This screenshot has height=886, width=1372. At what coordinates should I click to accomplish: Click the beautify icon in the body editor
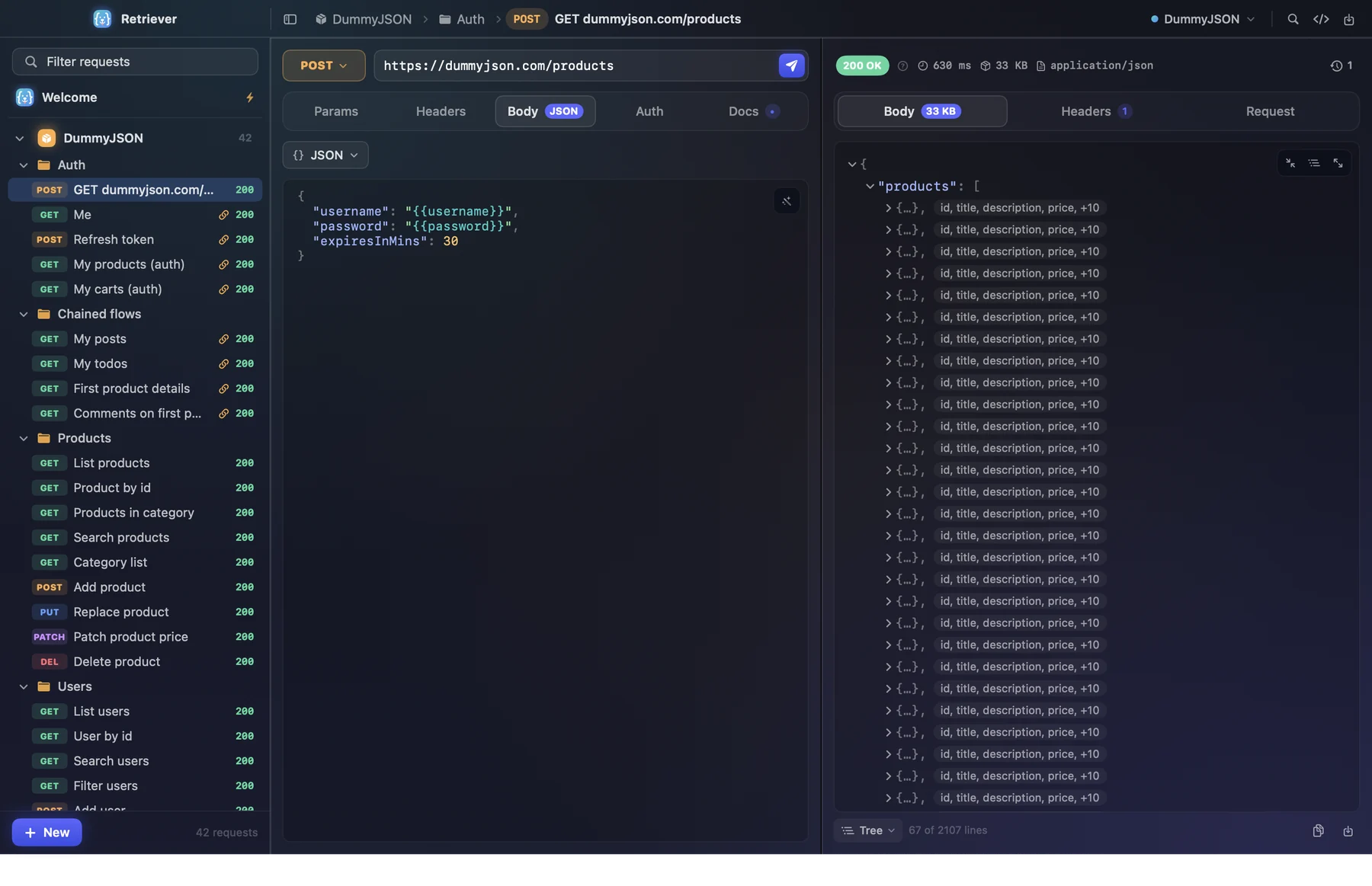click(x=786, y=201)
